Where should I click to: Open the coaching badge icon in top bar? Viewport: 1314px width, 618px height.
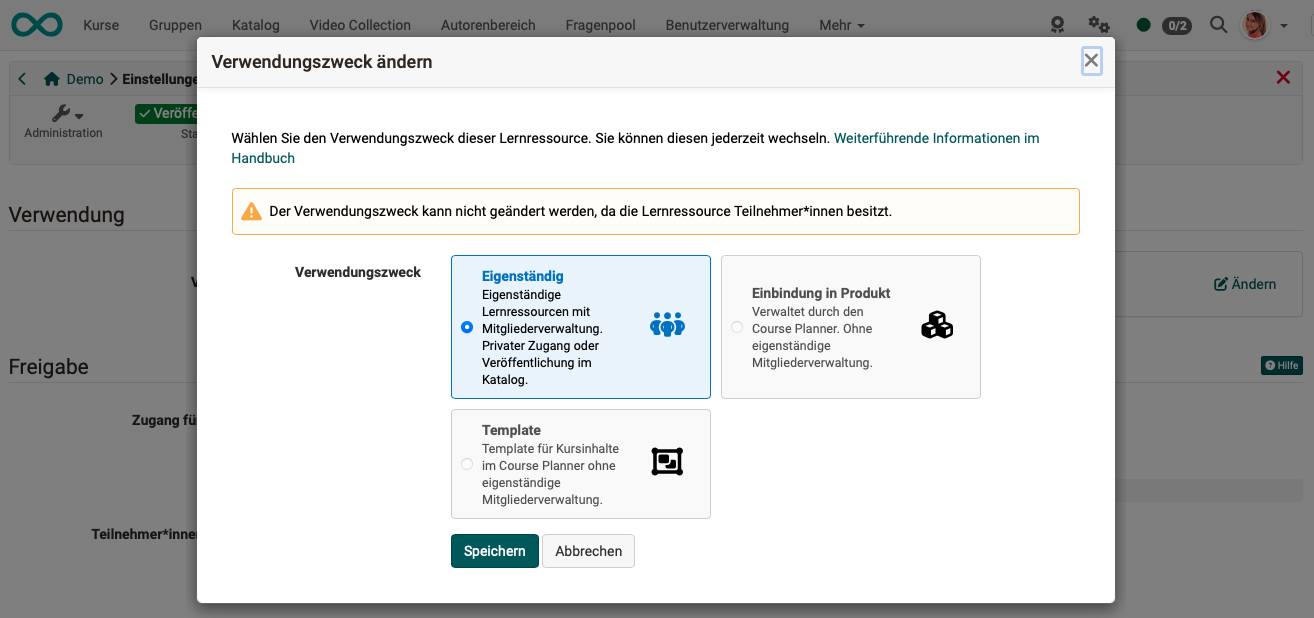coord(1057,24)
